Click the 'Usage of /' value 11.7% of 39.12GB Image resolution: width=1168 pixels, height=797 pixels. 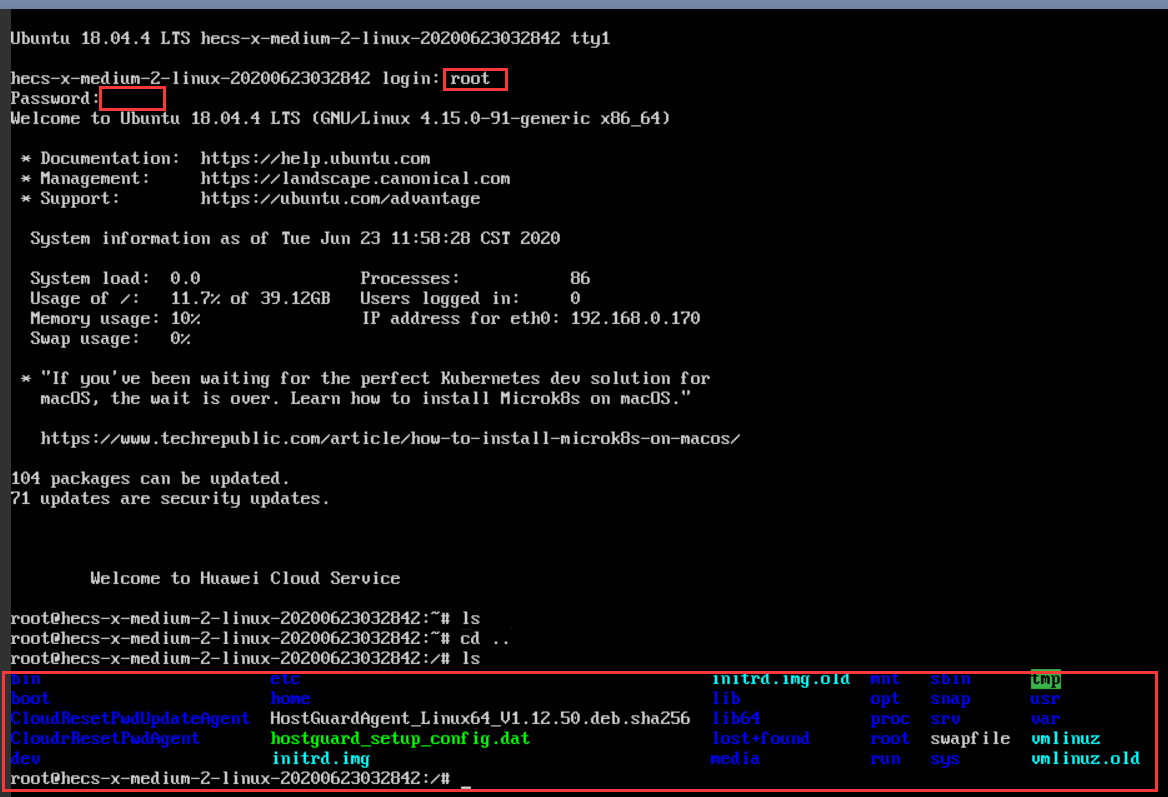pos(250,299)
